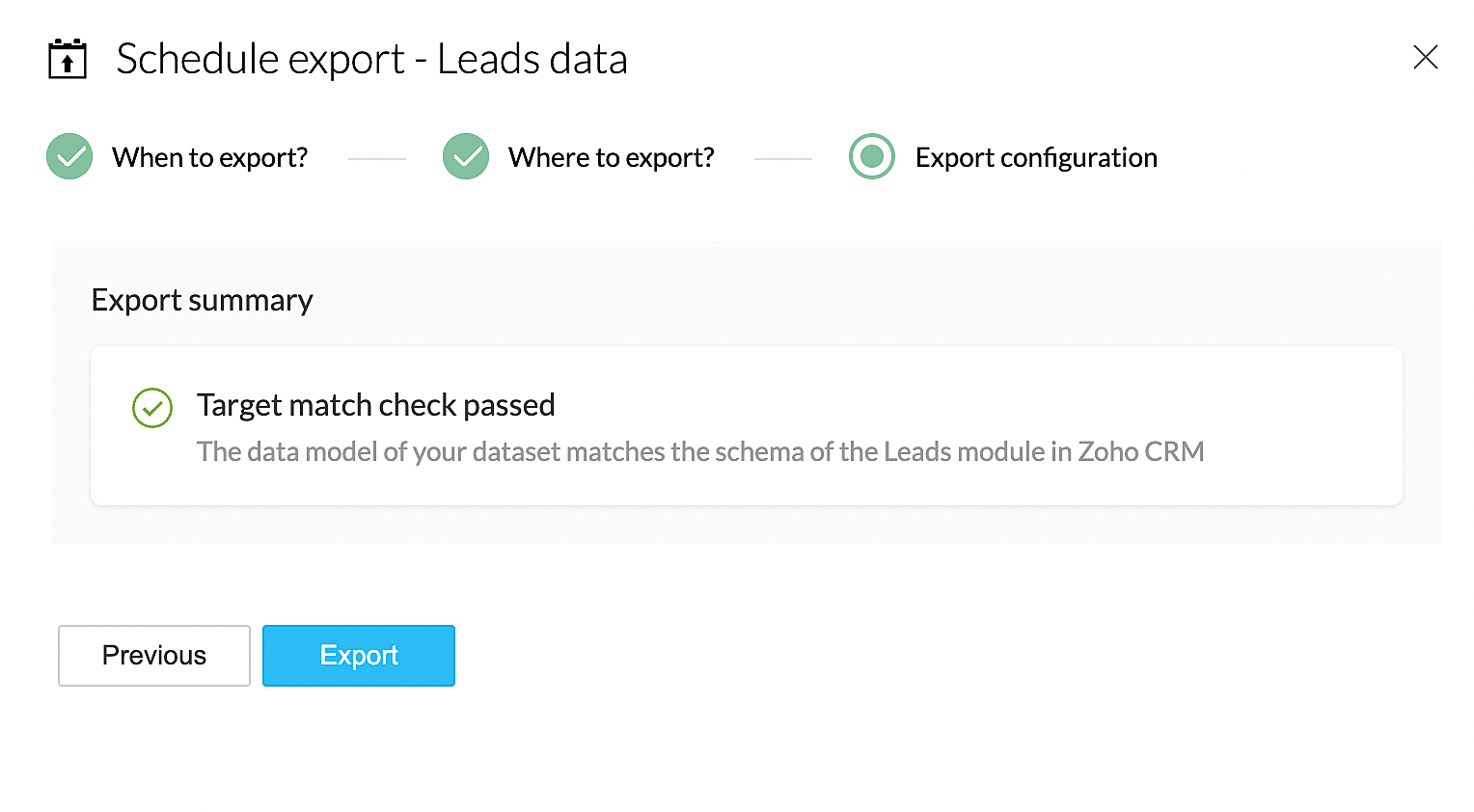The width and height of the screenshot is (1474, 812).
Task: Go to the Where to export step
Action: pyautogui.click(x=611, y=157)
